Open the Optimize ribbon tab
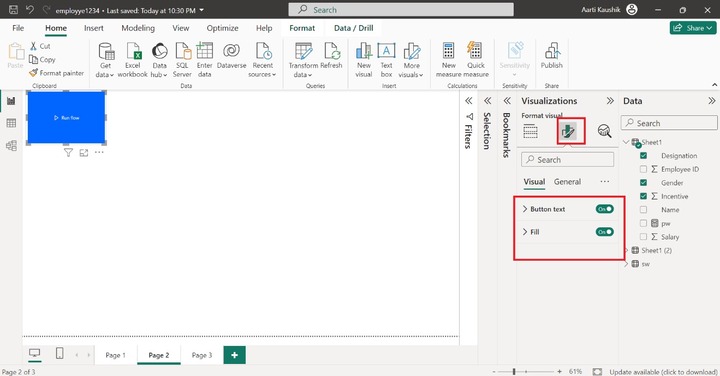 click(x=222, y=28)
